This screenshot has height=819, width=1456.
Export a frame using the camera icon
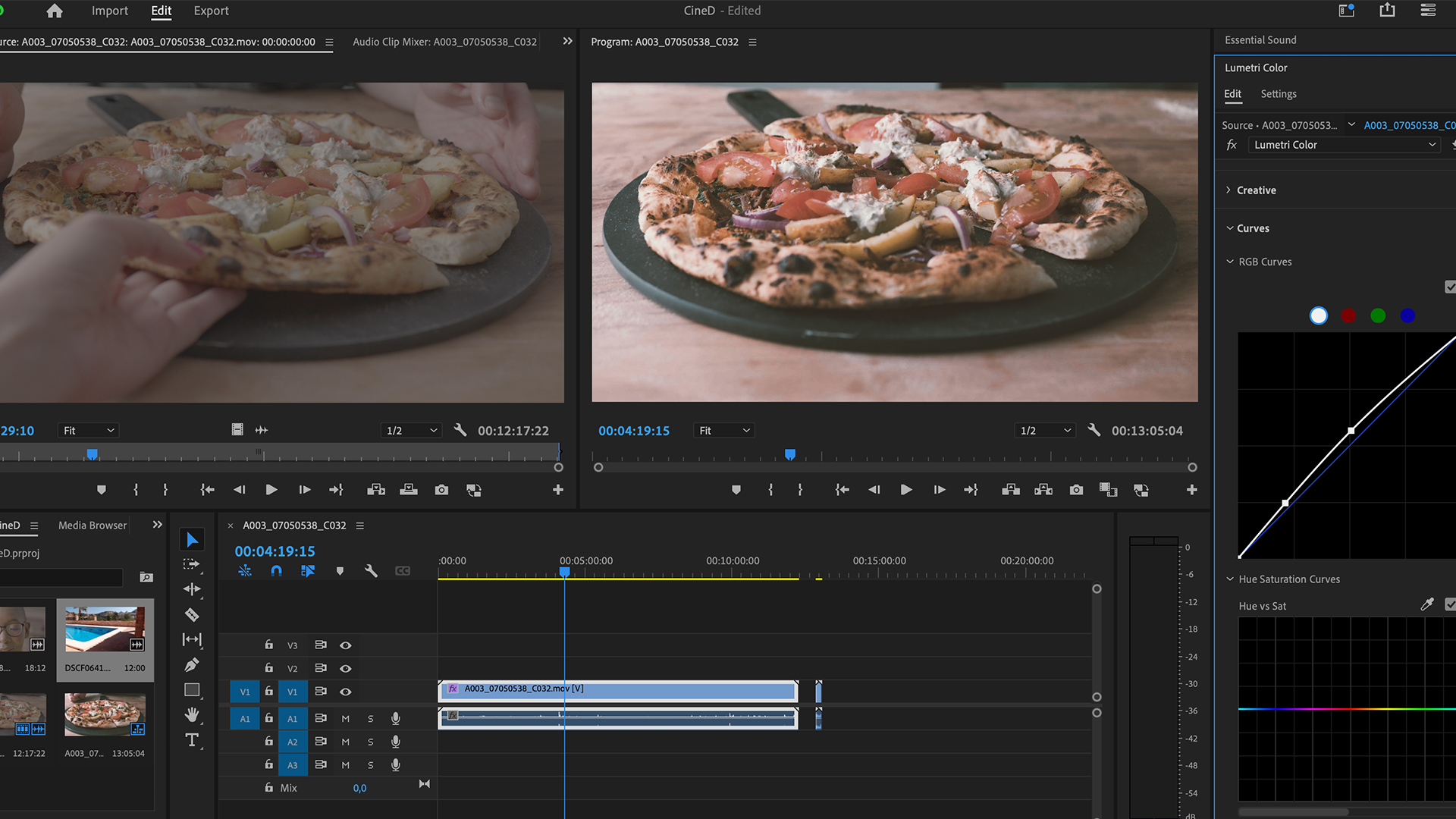click(1076, 490)
